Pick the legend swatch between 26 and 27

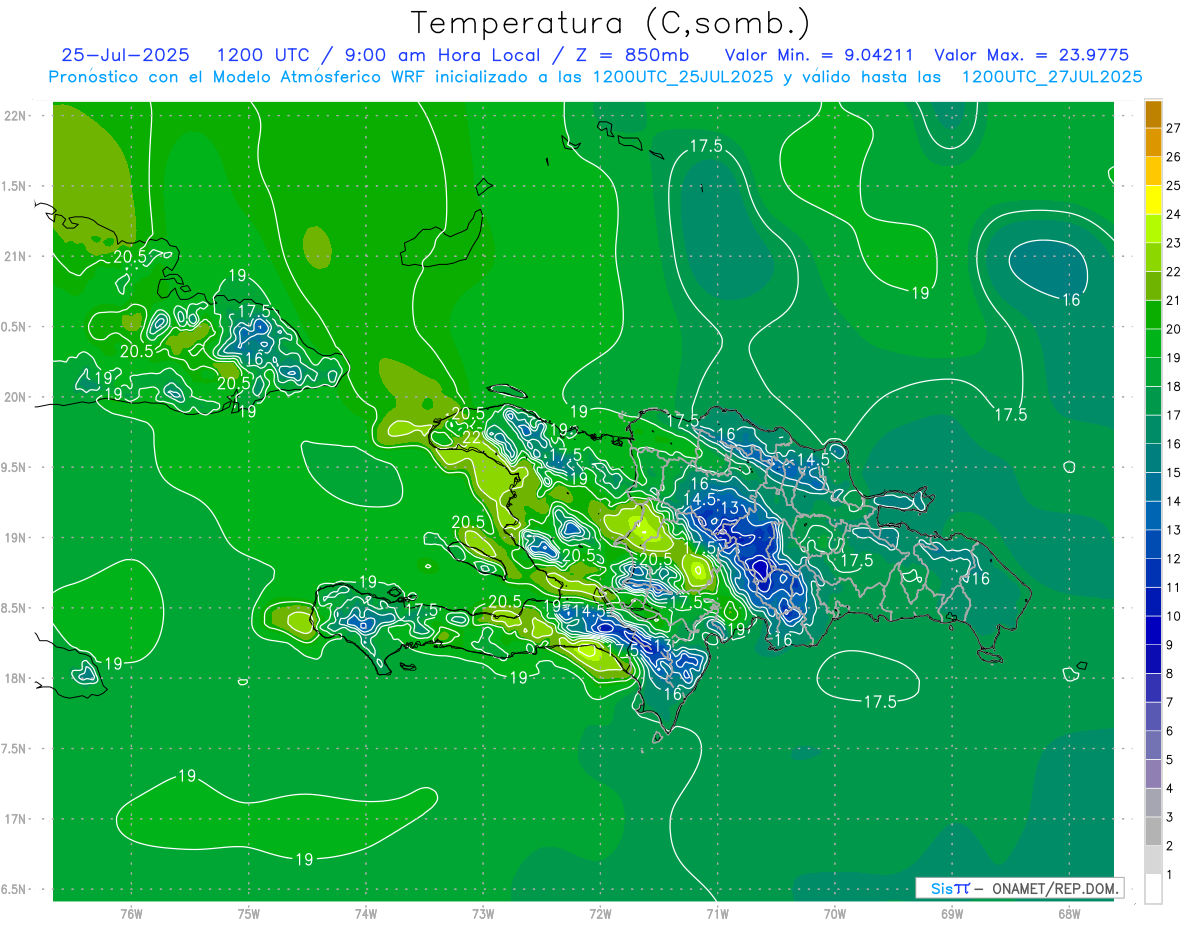pos(1153,142)
